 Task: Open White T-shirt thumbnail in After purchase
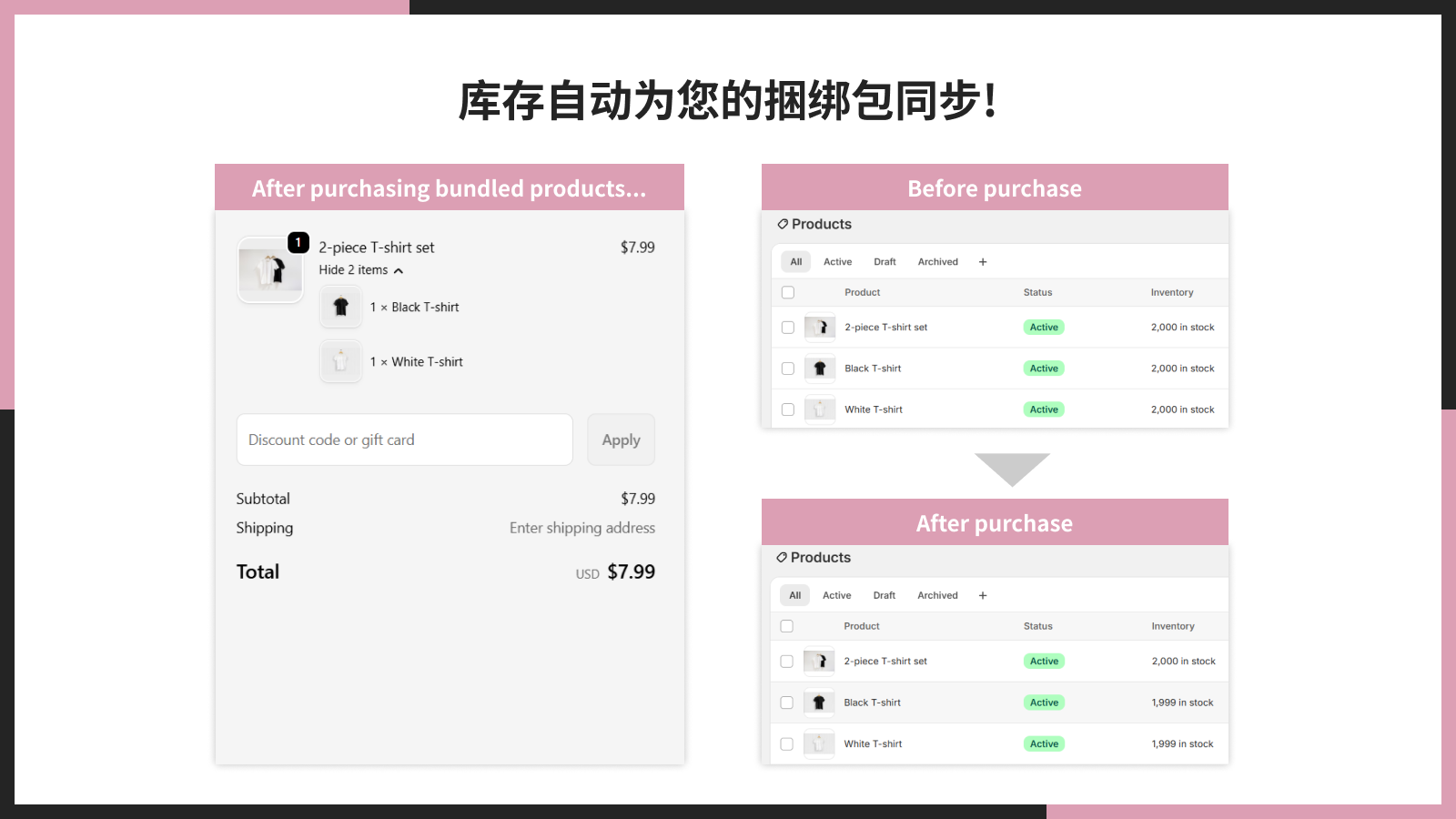819,744
